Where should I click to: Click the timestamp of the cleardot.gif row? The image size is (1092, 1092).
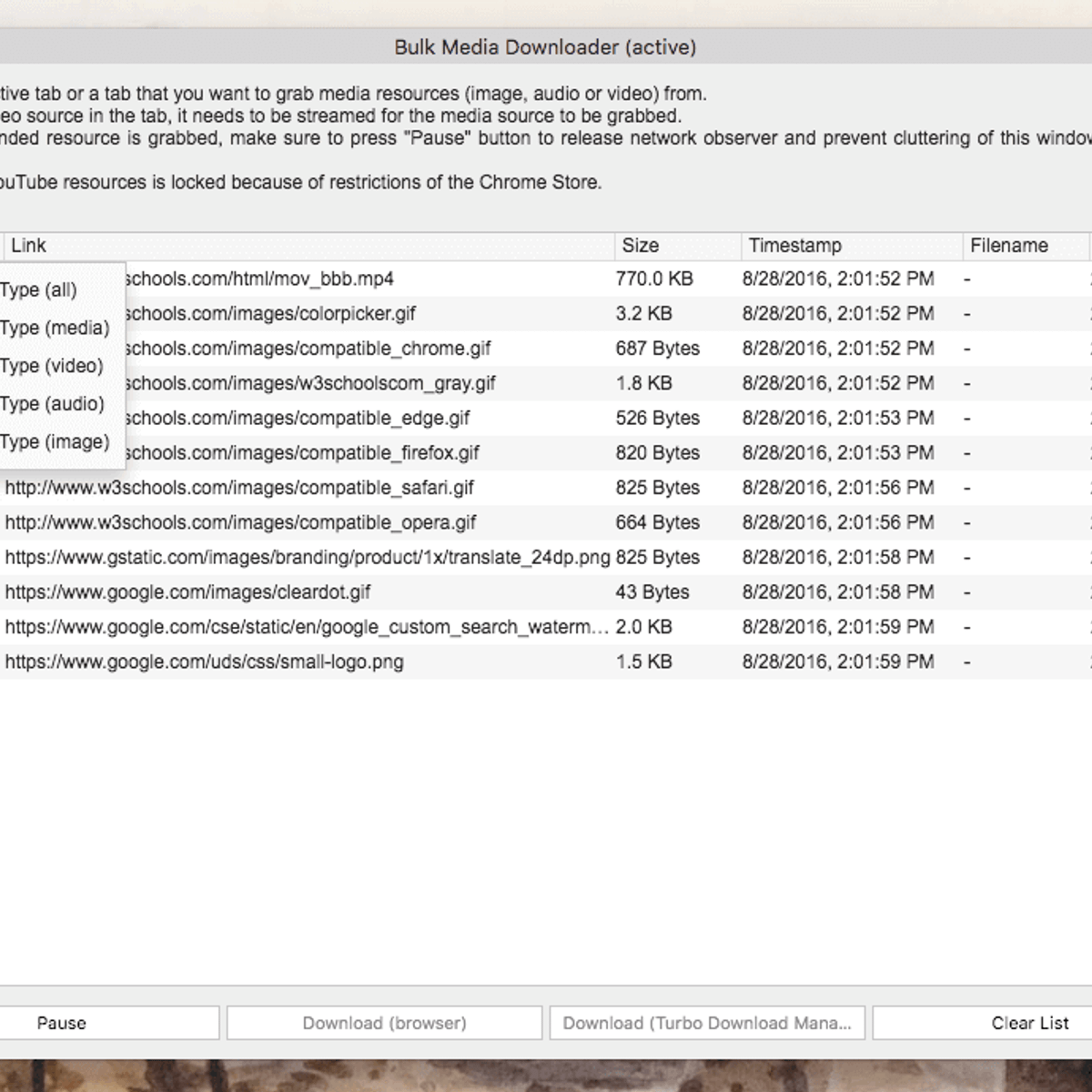pyautogui.click(x=838, y=592)
